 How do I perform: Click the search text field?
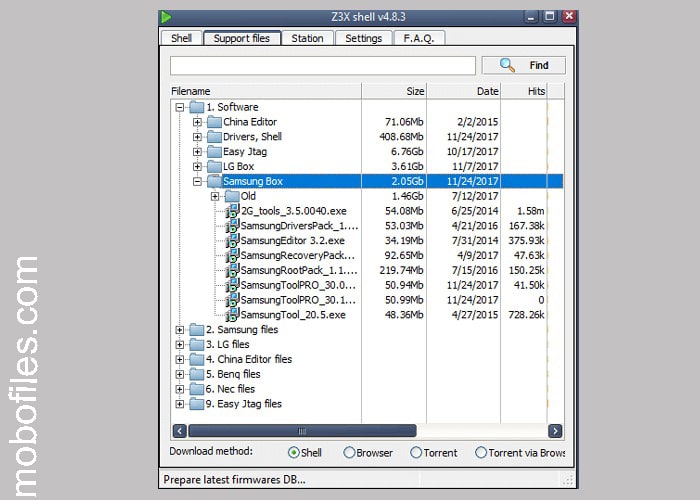[323, 66]
